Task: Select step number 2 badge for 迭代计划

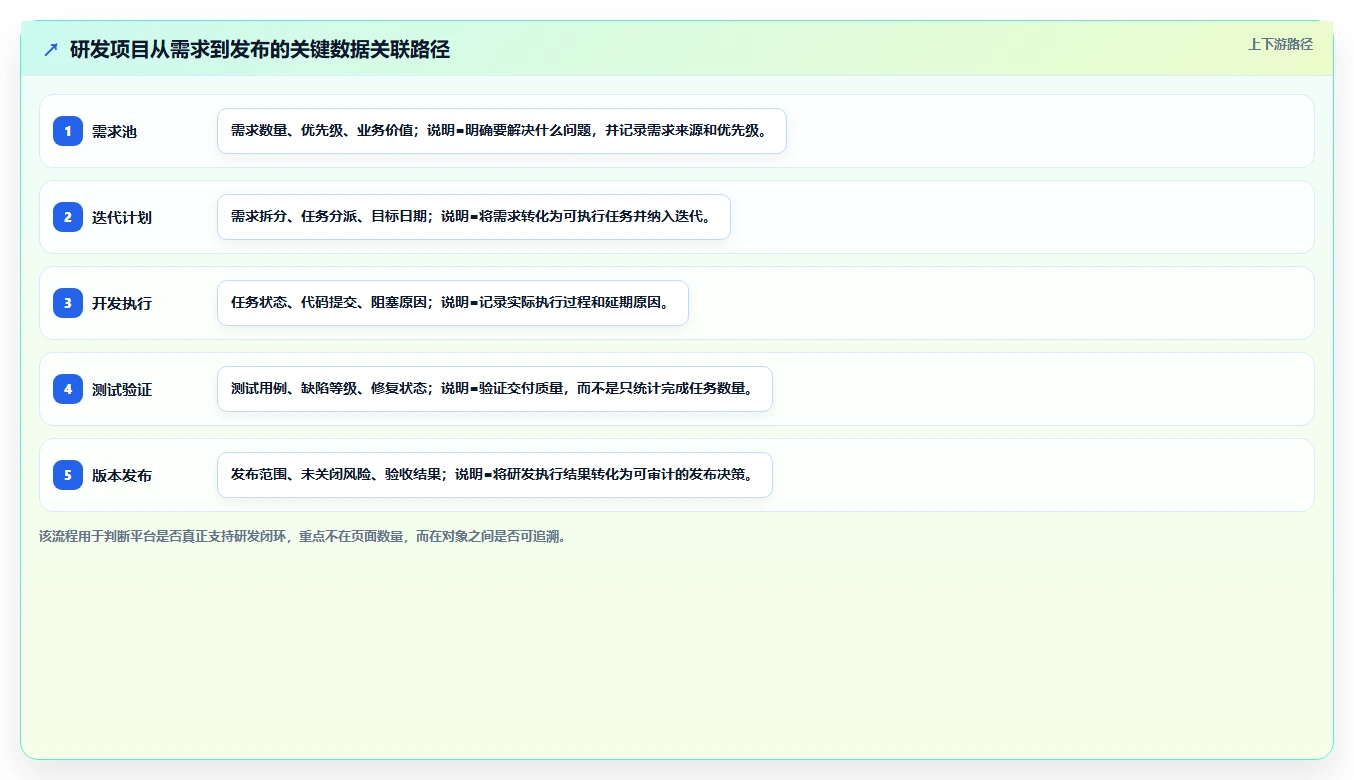Action: coord(68,217)
